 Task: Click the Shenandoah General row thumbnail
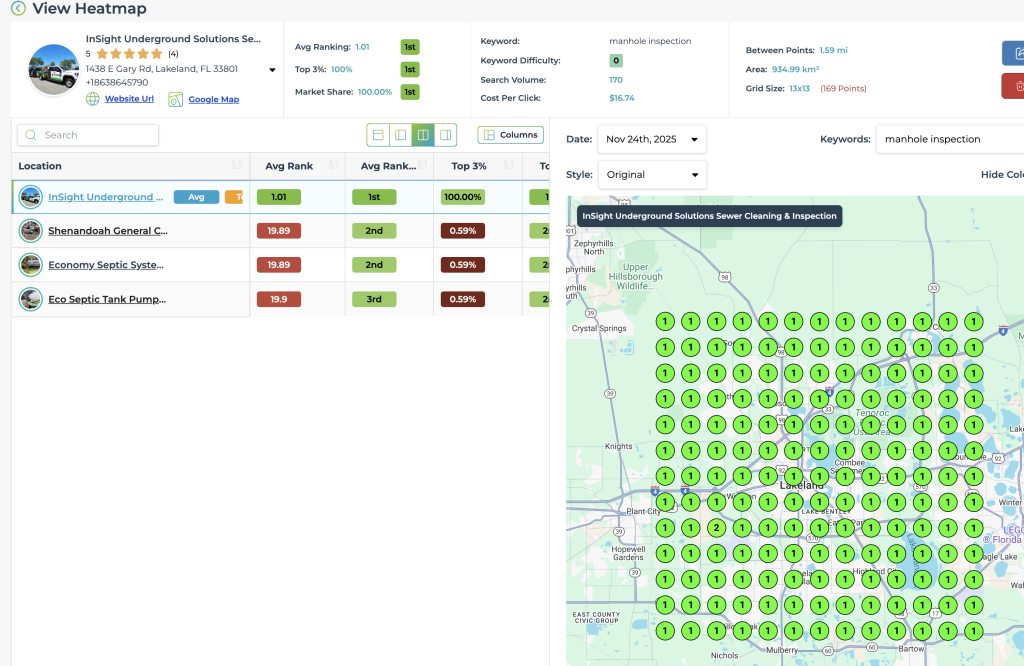31,230
